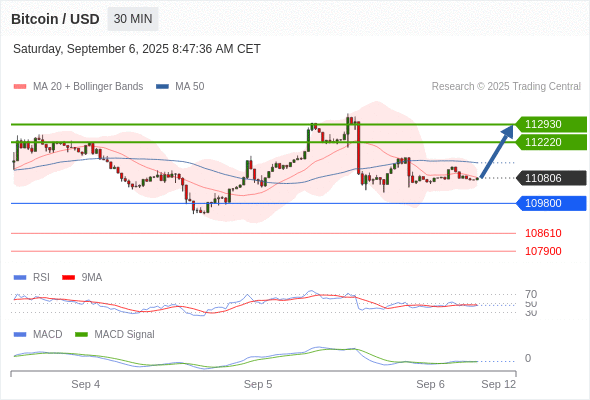This screenshot has width=590, height=400.
Task: Click the green 112220 resistance price tag
Action: point(551,142)
